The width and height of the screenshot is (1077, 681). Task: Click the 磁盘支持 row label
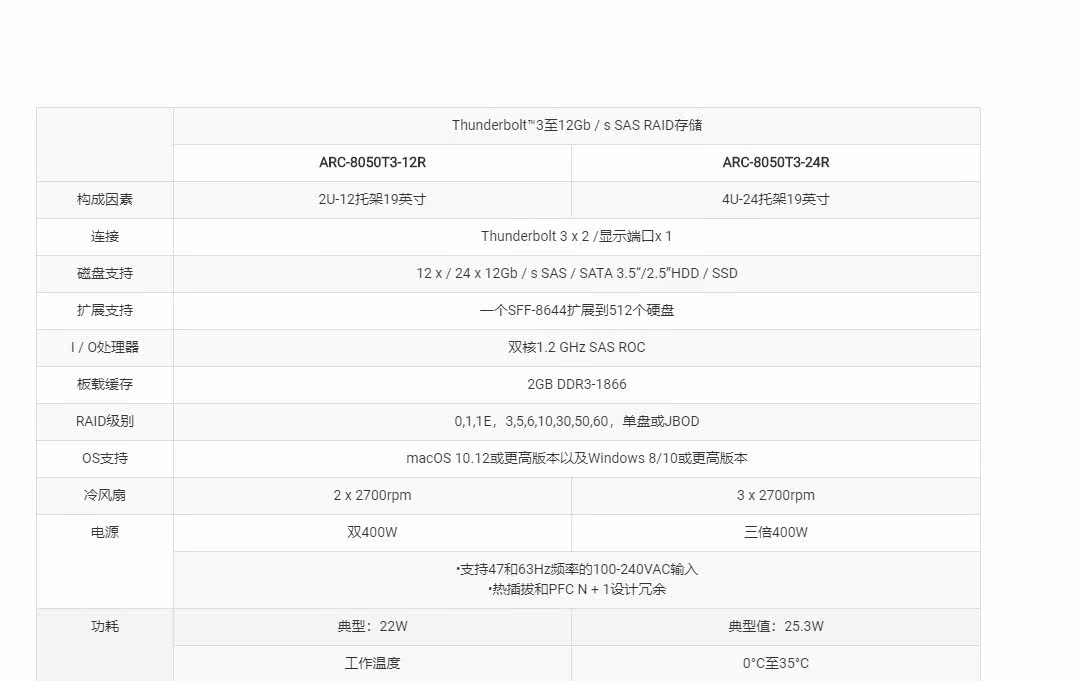pos(104,274)
